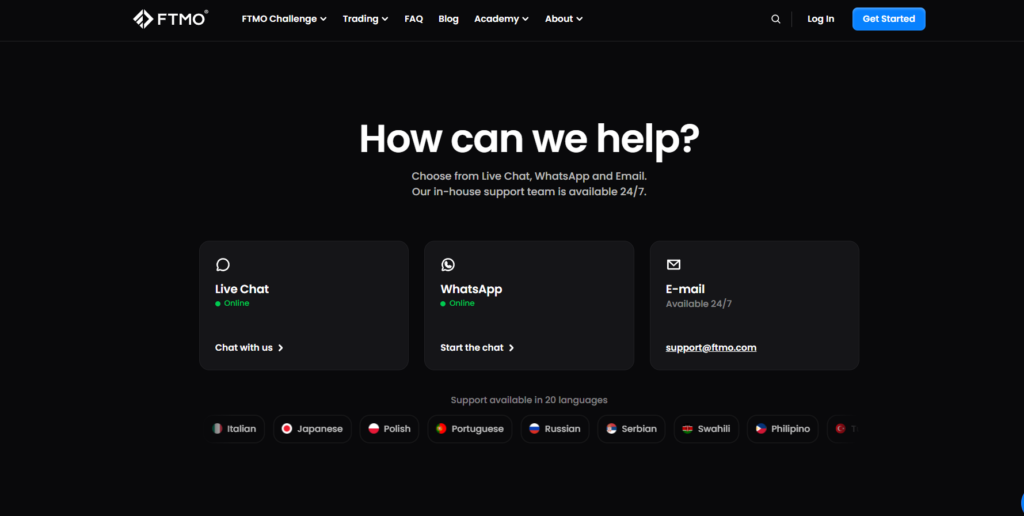Image resolution: width=1024 pixels, height=516 pixels.
Task: Open the Blog menu item
Action: click(448, 19)
